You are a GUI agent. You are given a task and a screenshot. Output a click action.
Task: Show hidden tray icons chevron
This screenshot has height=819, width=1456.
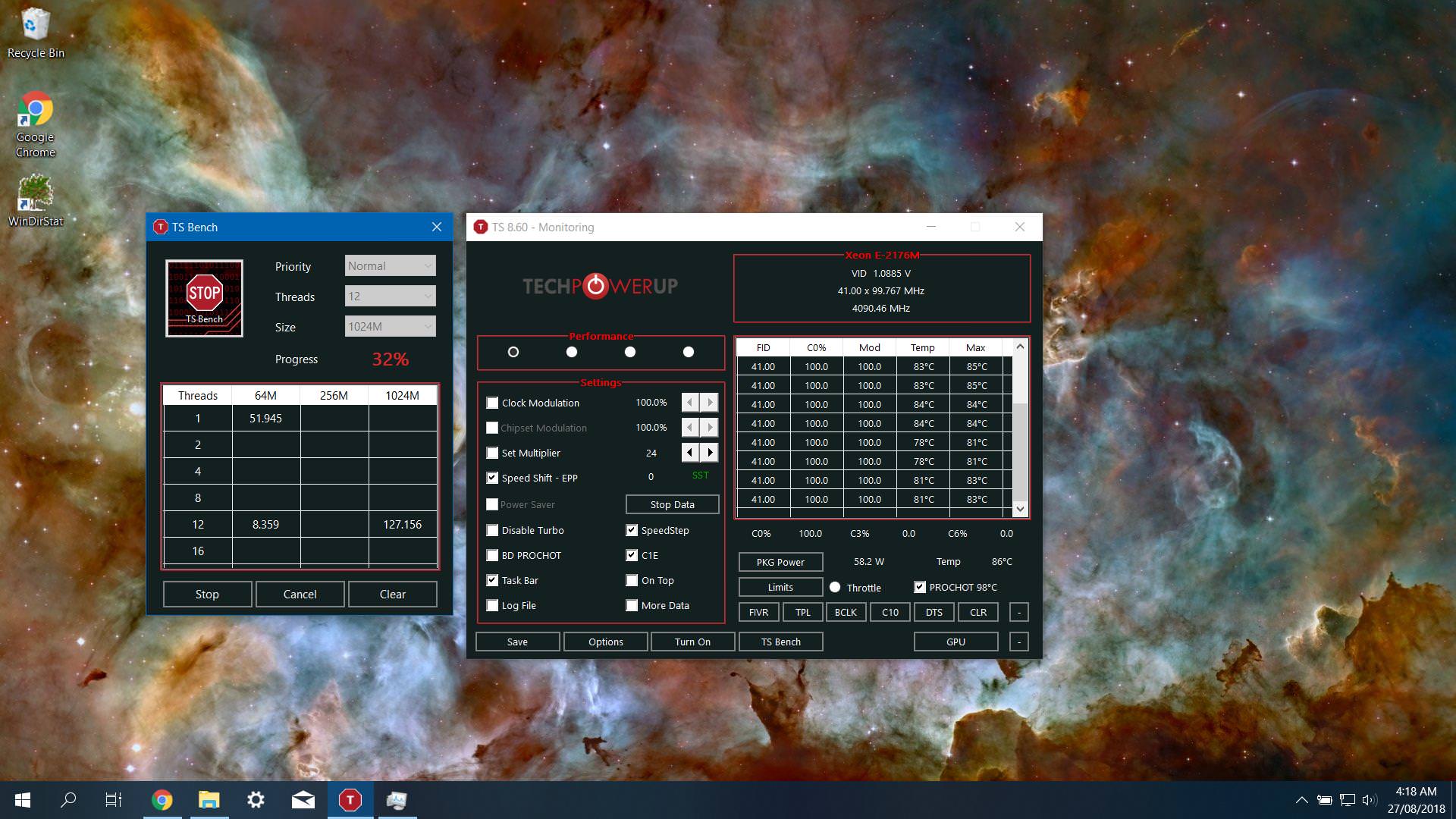pyautogui.click(x=1301, y=800)
